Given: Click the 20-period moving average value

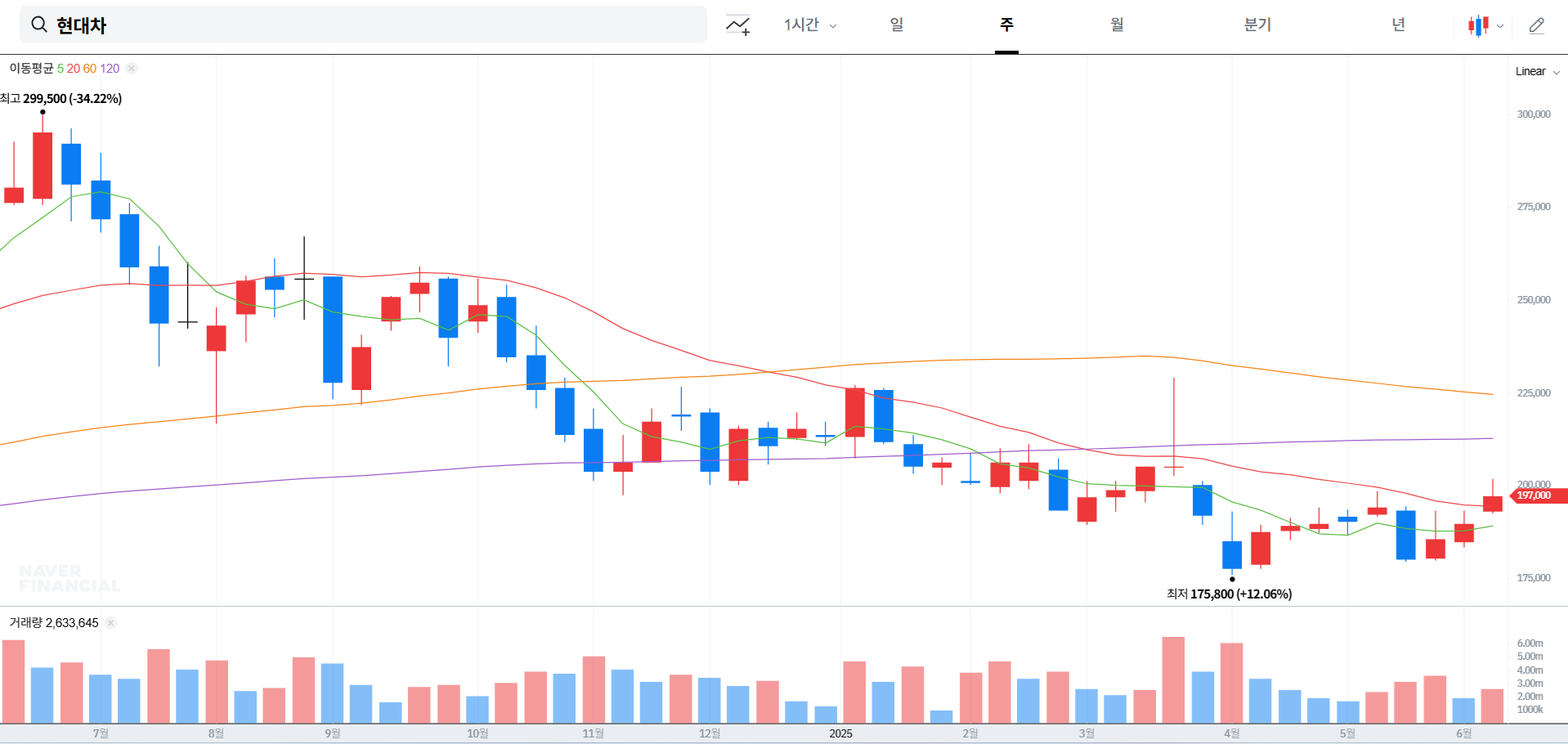Looking at the screenshot, I should tap(74, 68).
